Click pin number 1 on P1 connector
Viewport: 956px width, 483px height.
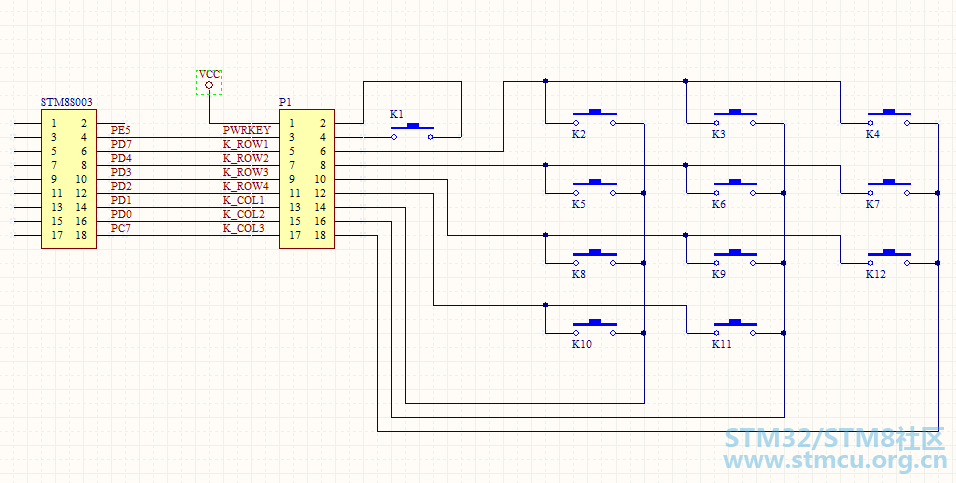click(x=292, y=123)
